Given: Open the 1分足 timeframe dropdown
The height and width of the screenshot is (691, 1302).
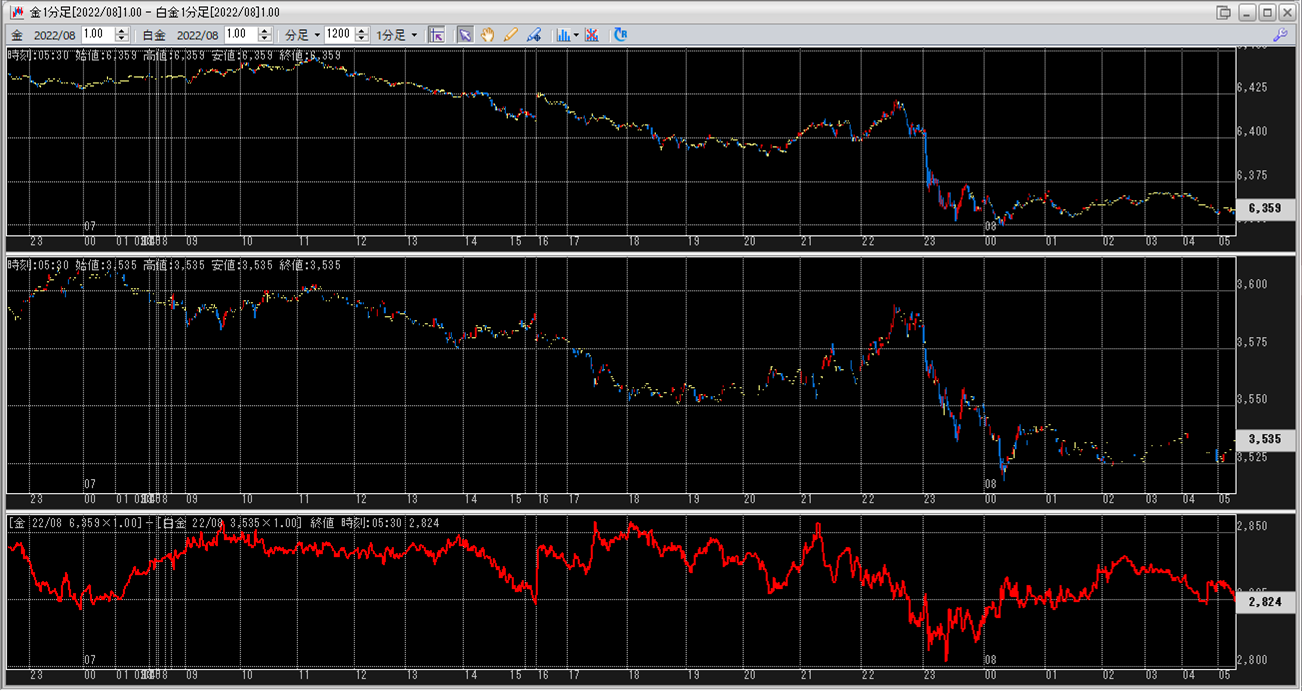Looking at the screenshot, I should pyautogui.click(x=397, y=34).
